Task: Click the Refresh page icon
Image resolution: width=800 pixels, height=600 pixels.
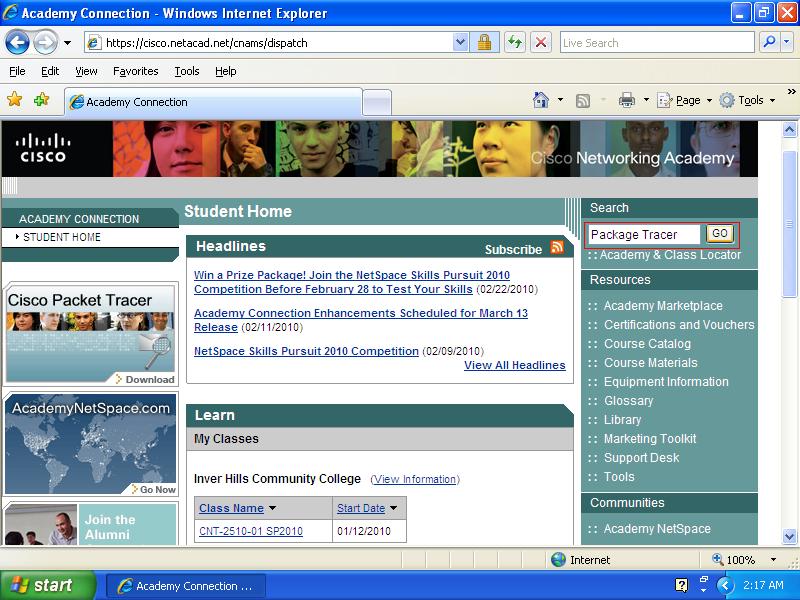Action: pyautogui.click(x=515, y=42)
